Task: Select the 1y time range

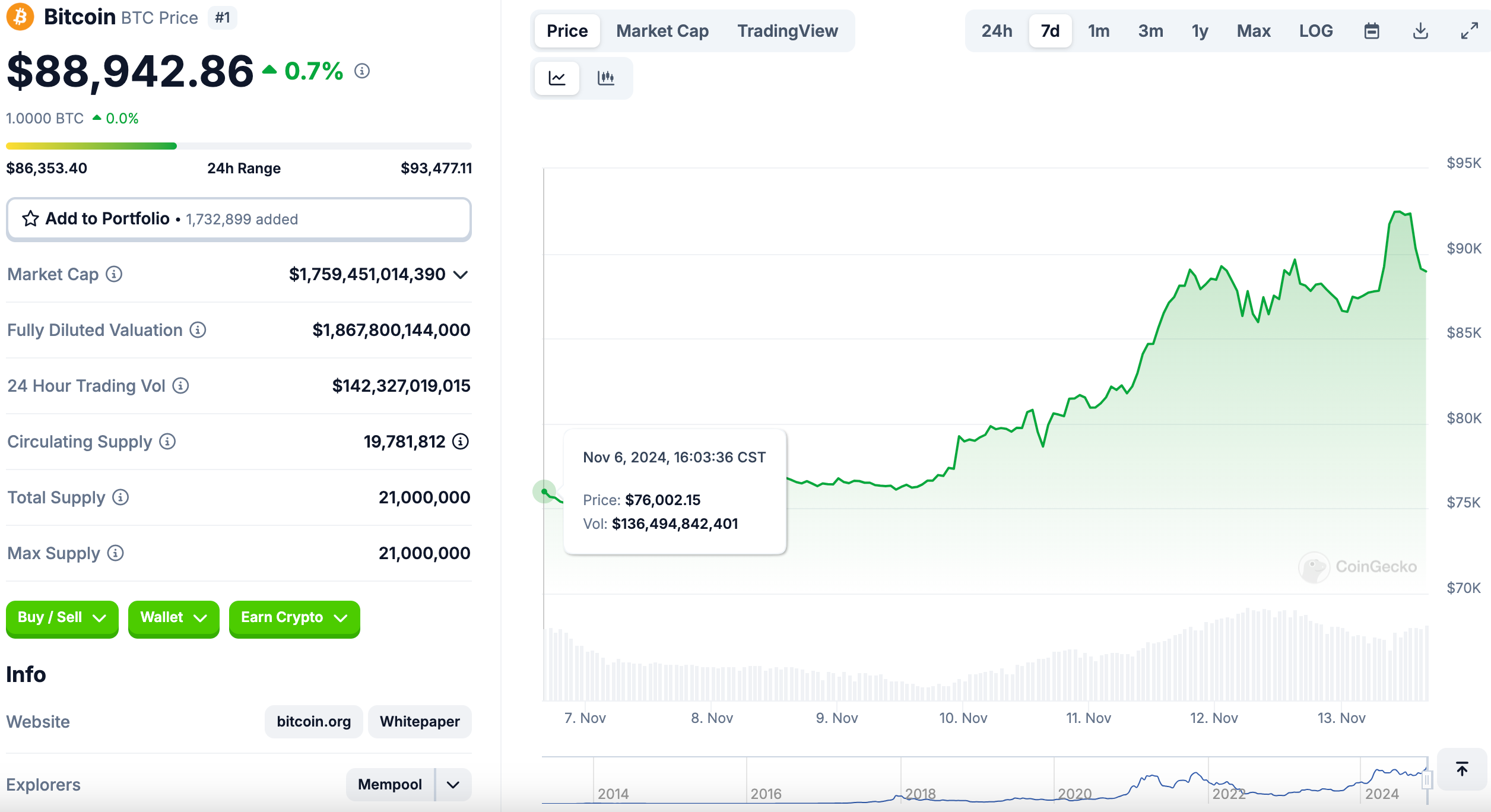Action: (1200, 31)
